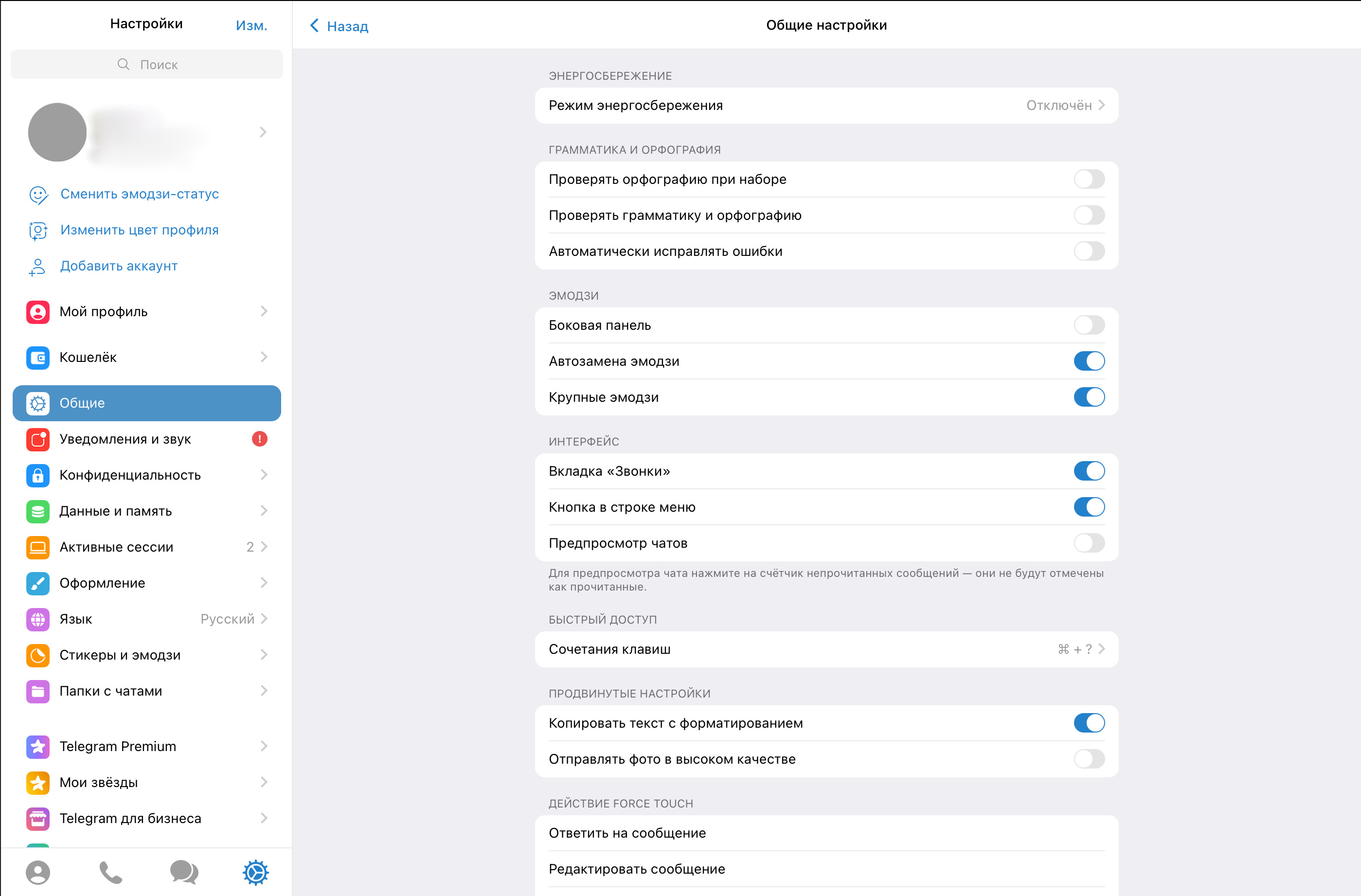Screen dimensions: 1361x896
Task: Select Общие in the settings sidebar
Action: (82, 403)
